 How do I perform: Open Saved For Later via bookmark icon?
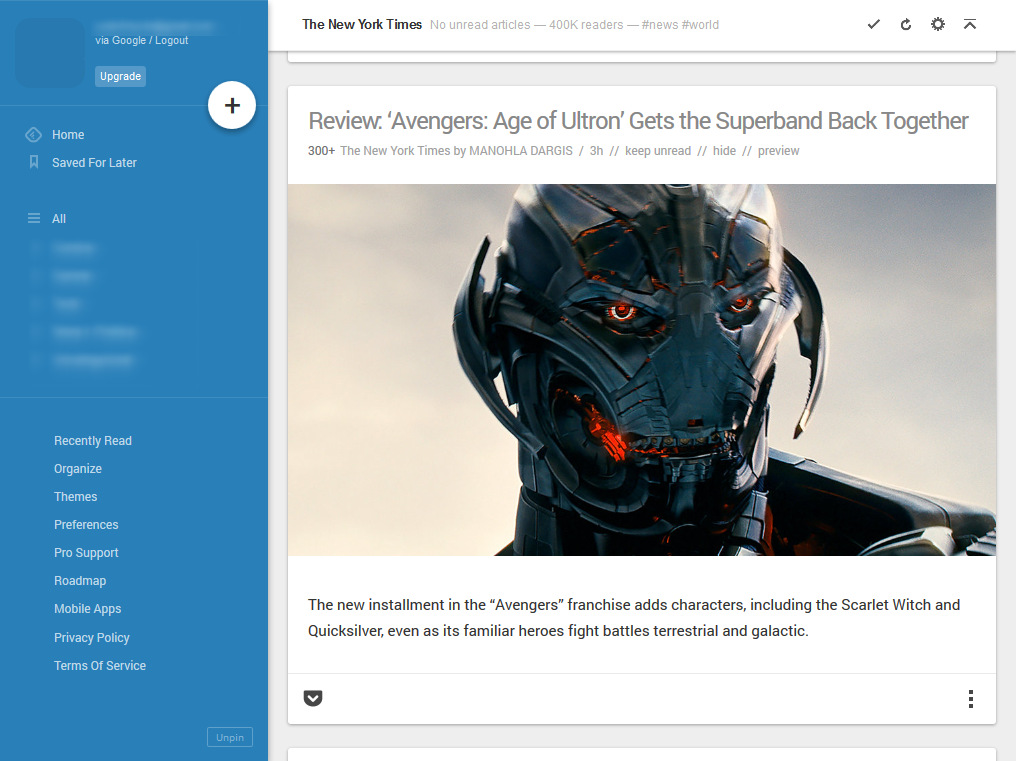34,162
